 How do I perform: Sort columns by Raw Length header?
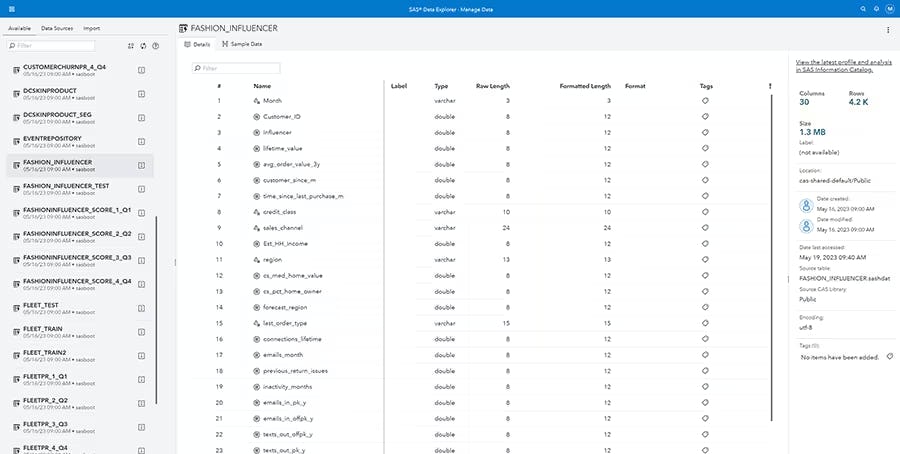(492, 86)
